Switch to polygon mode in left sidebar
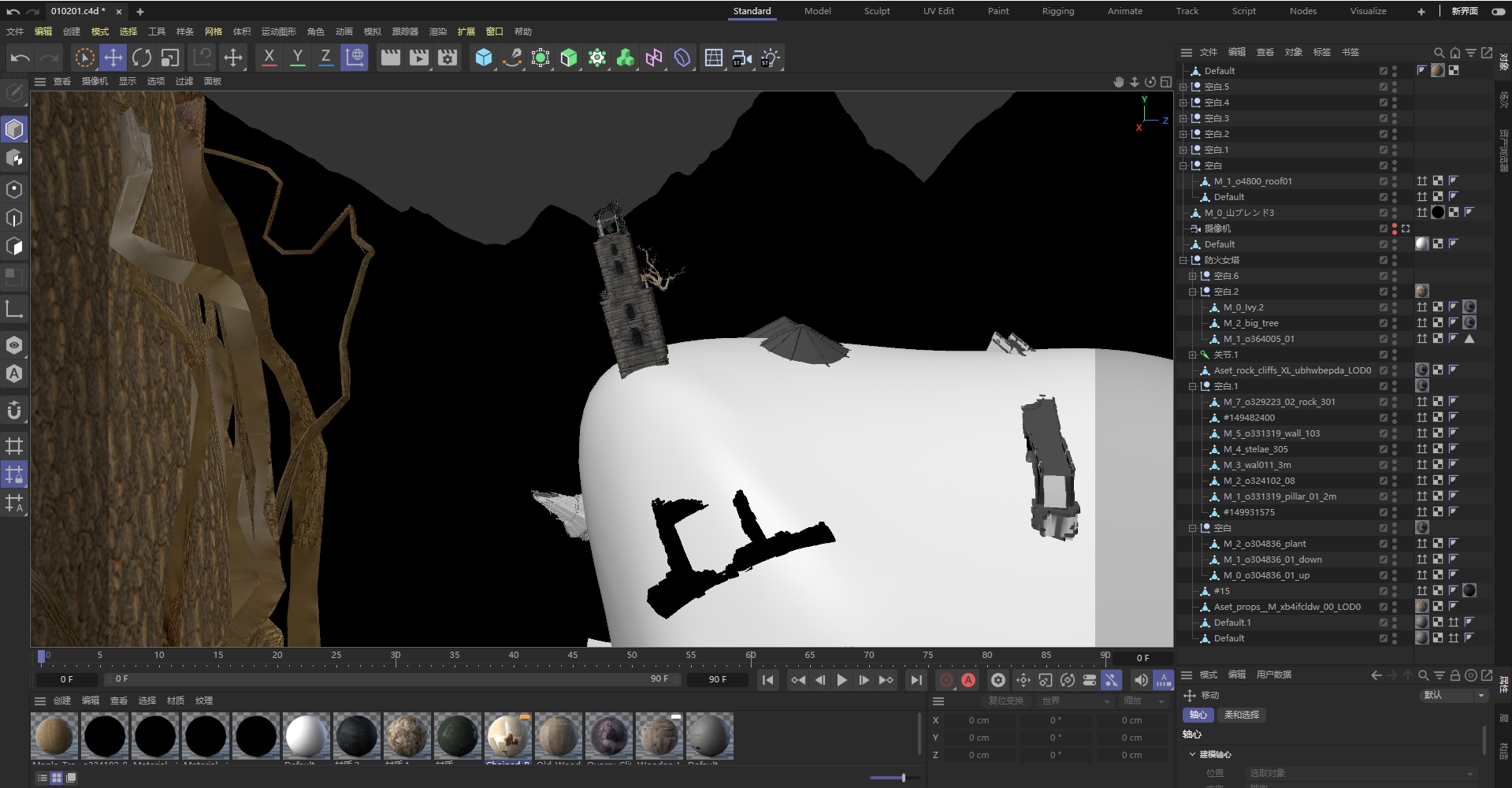1512x788 pixels. (14, 246)
